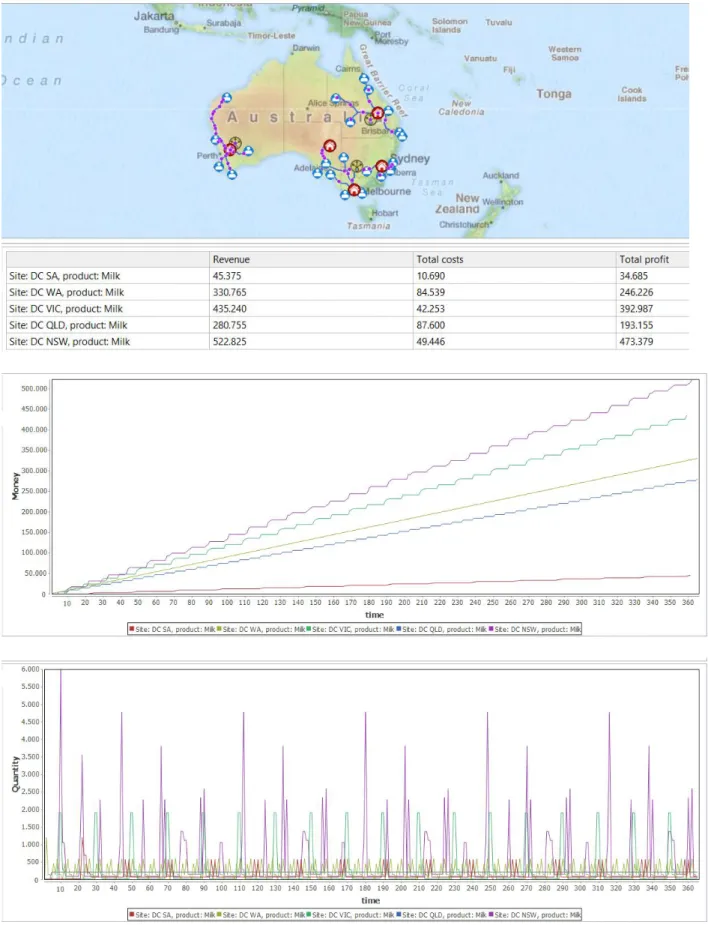Click the 'Tonga' label on the map
Viewport: 708px width, 925px height.
[x=553, y=94]
